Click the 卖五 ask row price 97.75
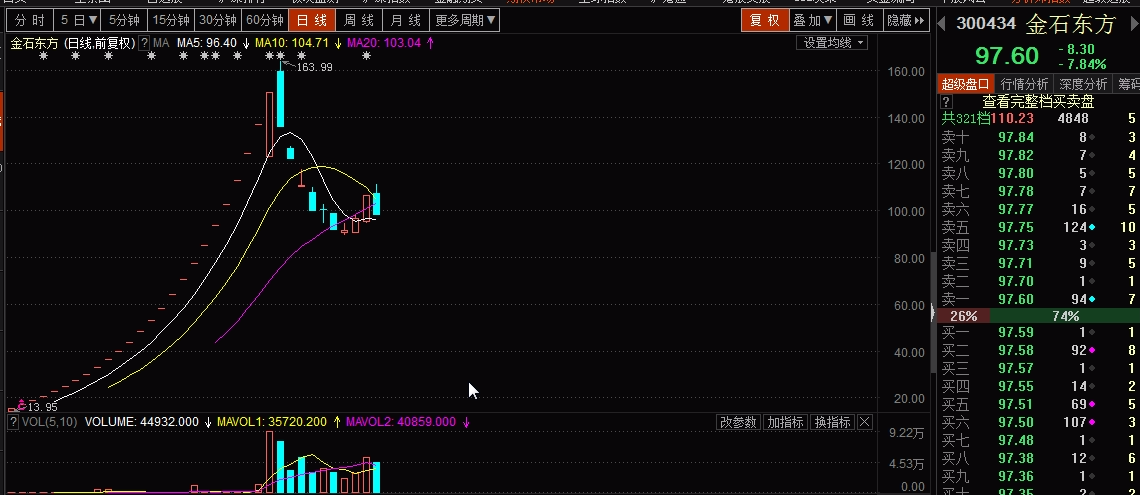This screenshot has height=495, width=1140. click(1016, 228)
